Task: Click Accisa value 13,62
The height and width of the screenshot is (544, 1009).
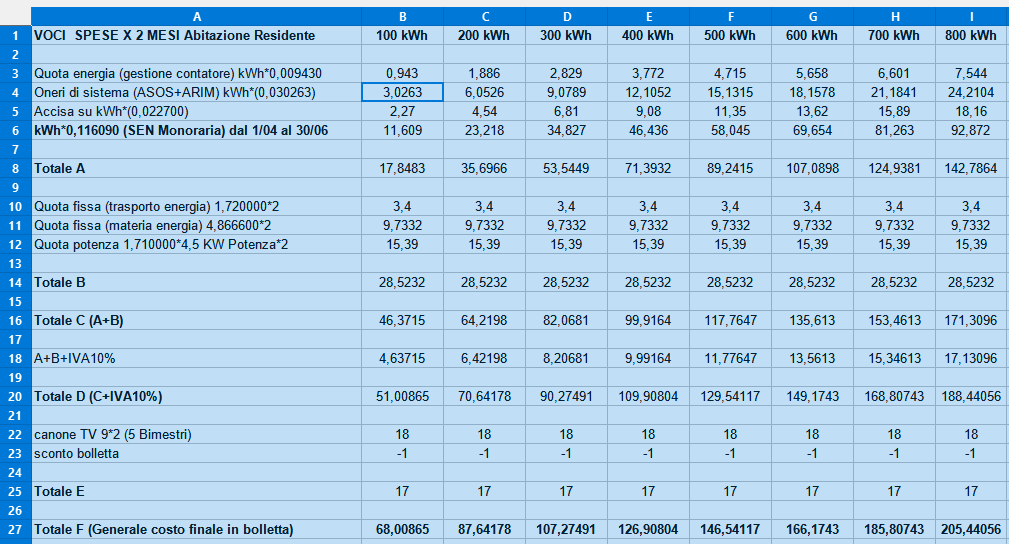Action: pos(812,111)
